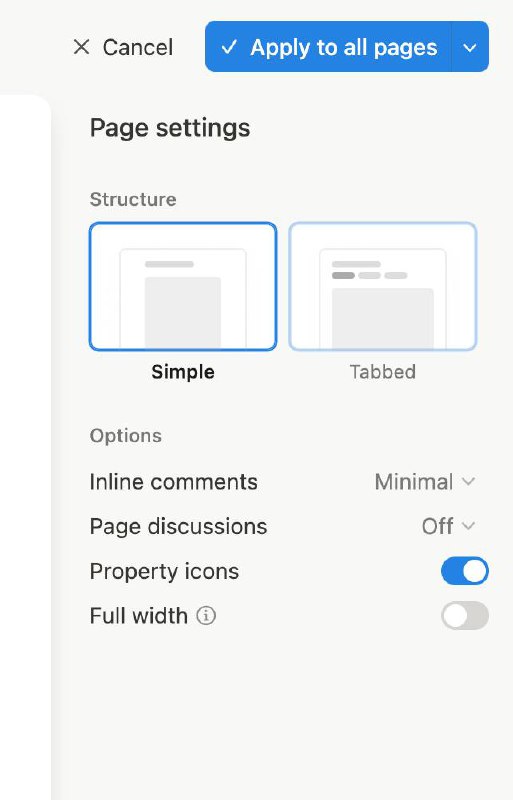
Task: Click the Simple label
Action: tap(183, 371)
